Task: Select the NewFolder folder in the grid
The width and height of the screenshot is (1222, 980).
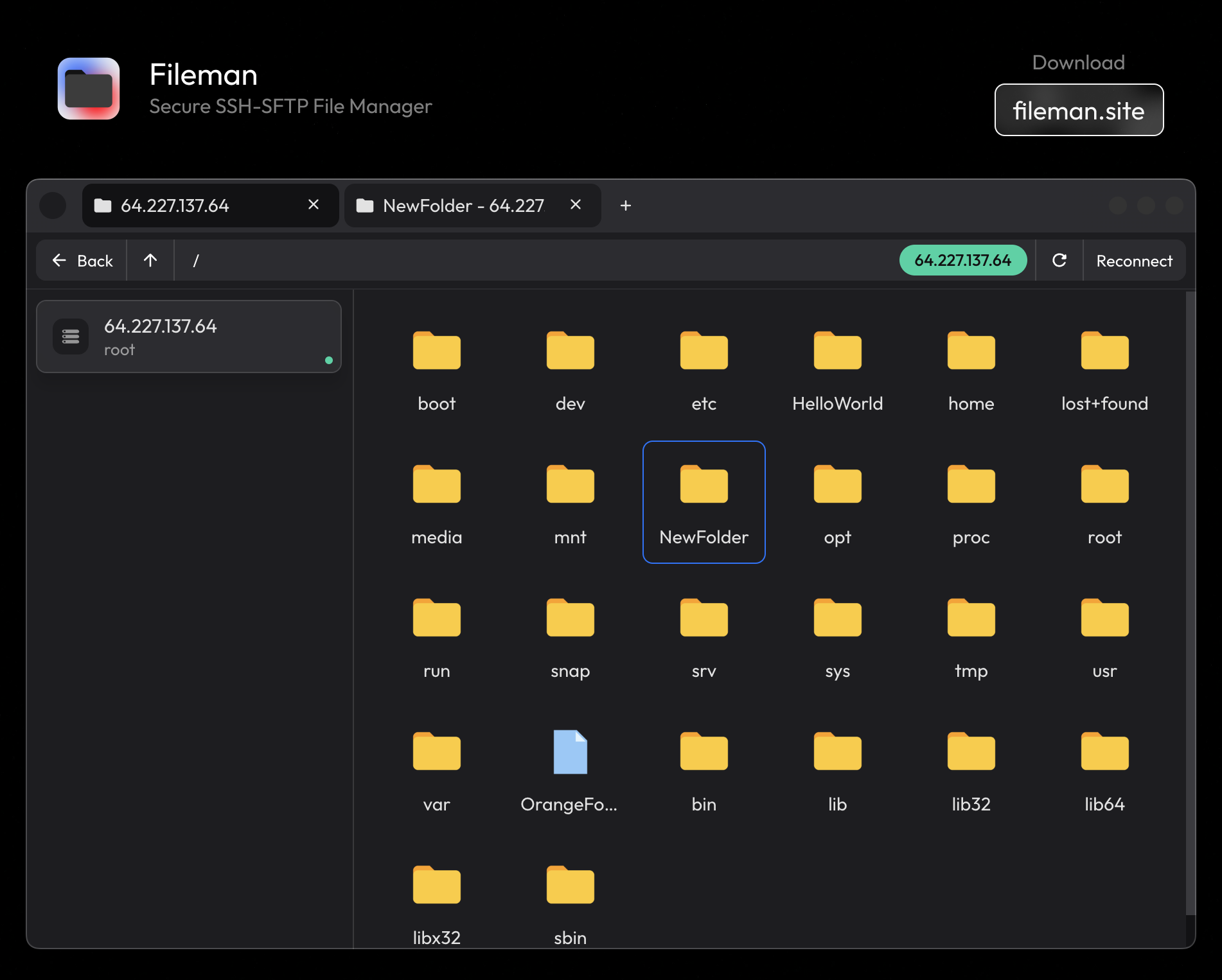Action: 704,502
